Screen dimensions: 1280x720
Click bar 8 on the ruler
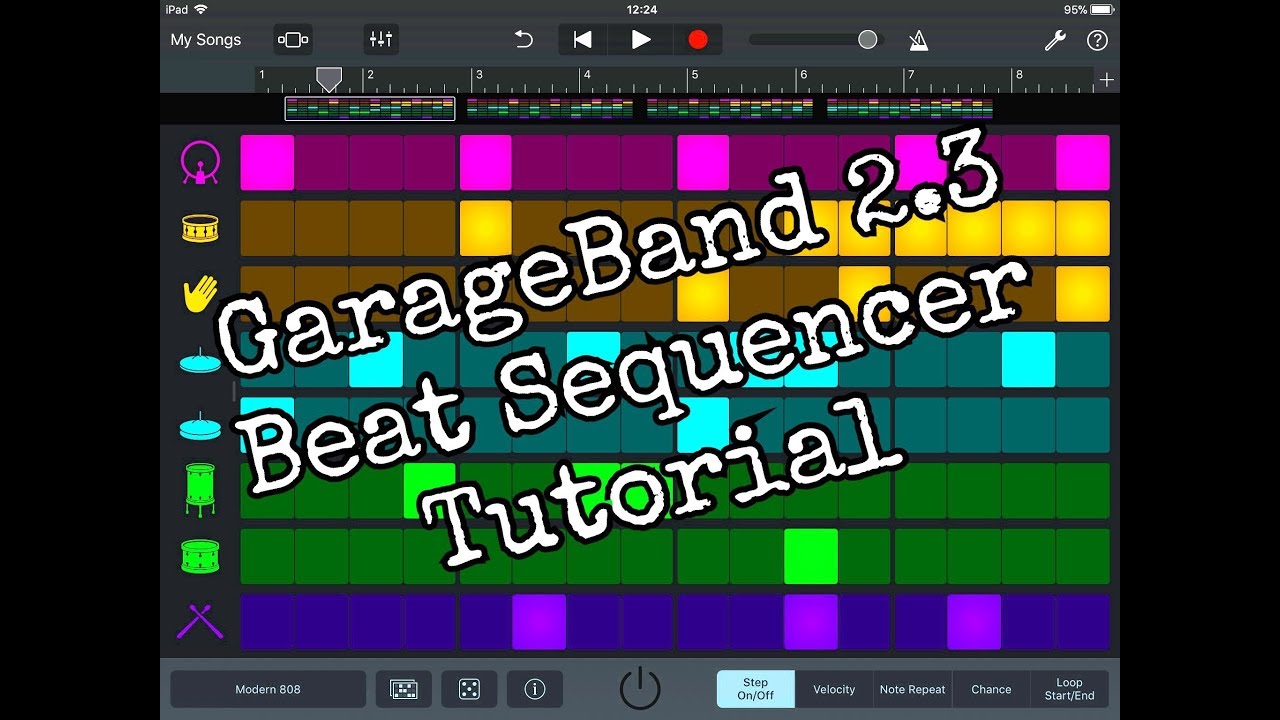click(x=1019, y=75)
